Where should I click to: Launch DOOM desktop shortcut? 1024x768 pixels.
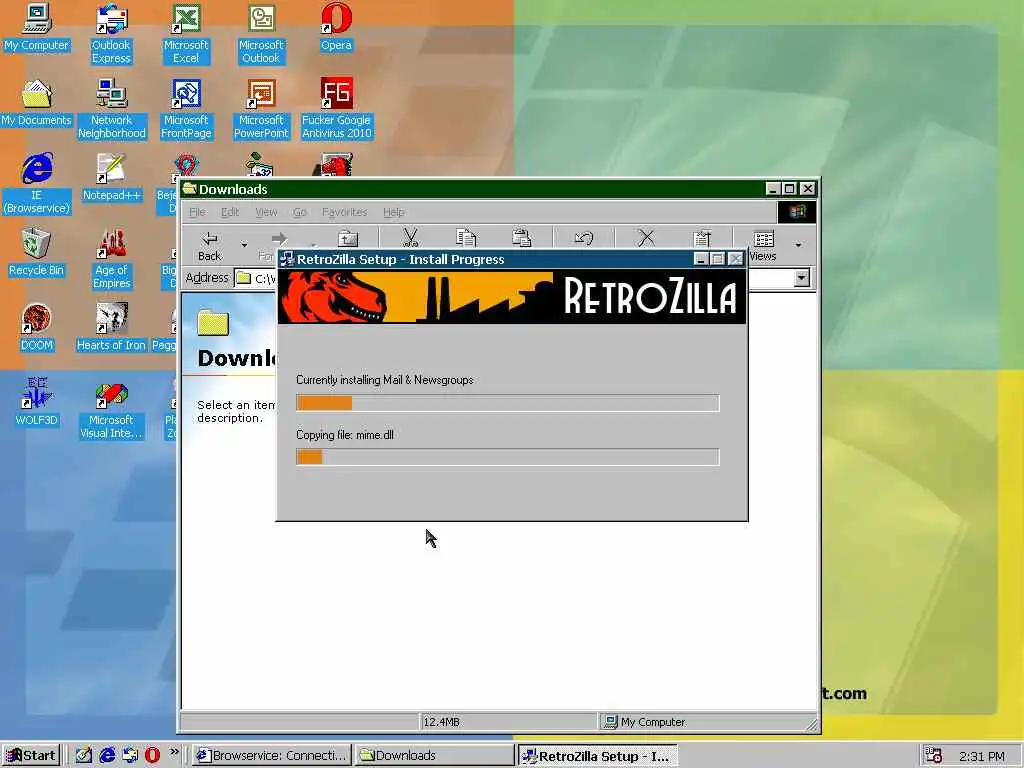(36, 328)
